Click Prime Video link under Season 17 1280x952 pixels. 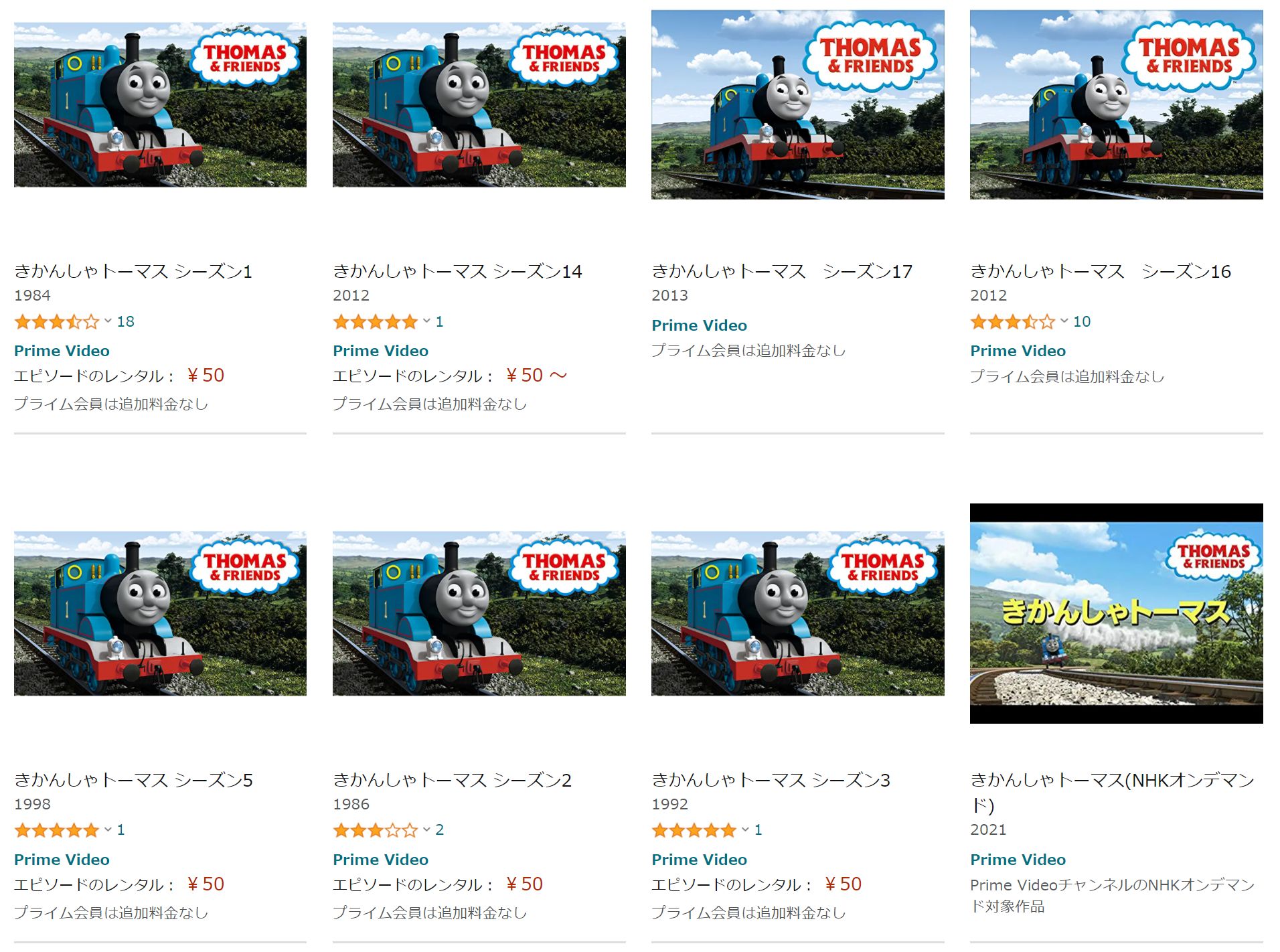699,325
